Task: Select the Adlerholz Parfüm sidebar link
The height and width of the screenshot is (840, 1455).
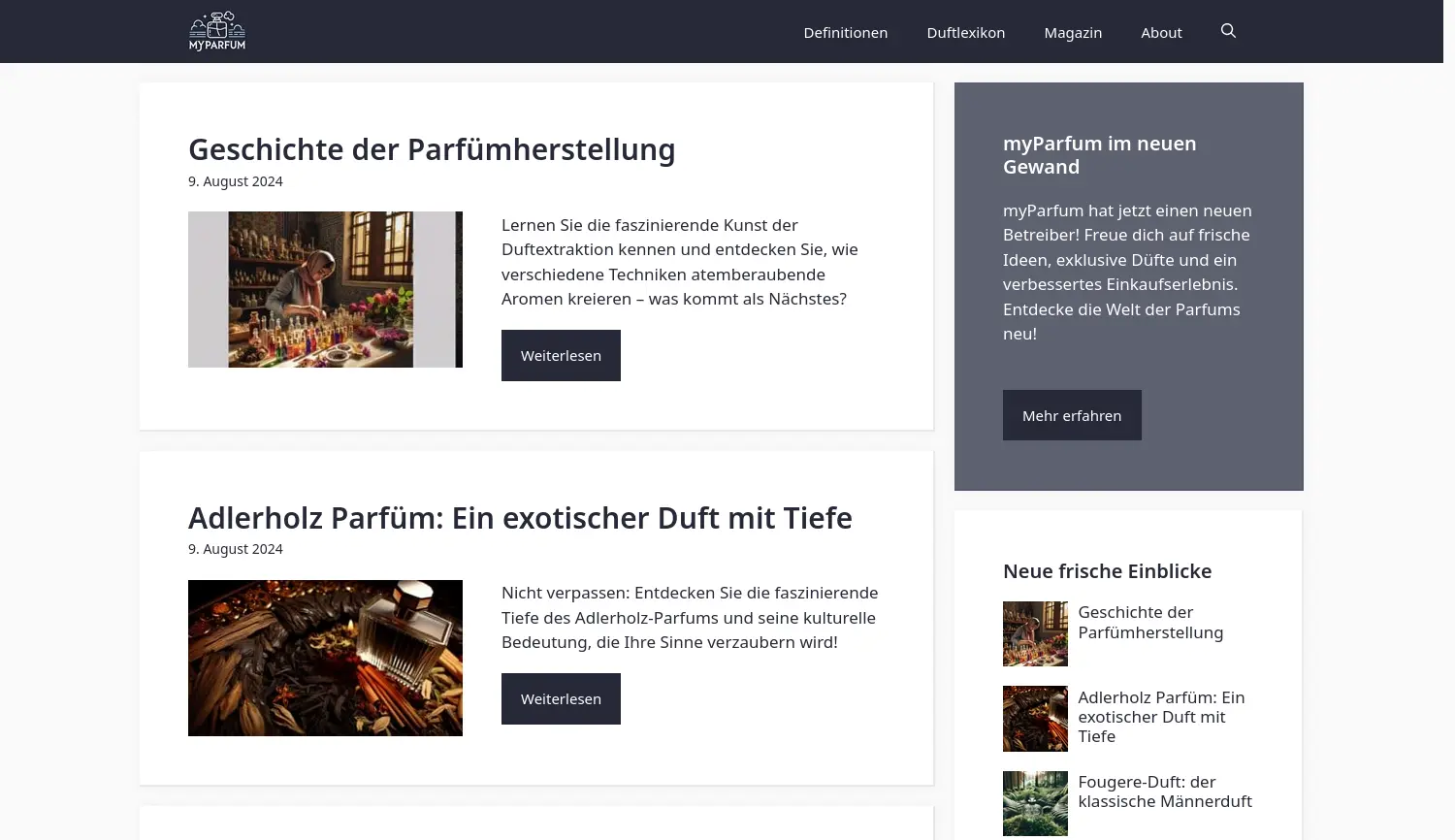Action: click(1160, 717)
